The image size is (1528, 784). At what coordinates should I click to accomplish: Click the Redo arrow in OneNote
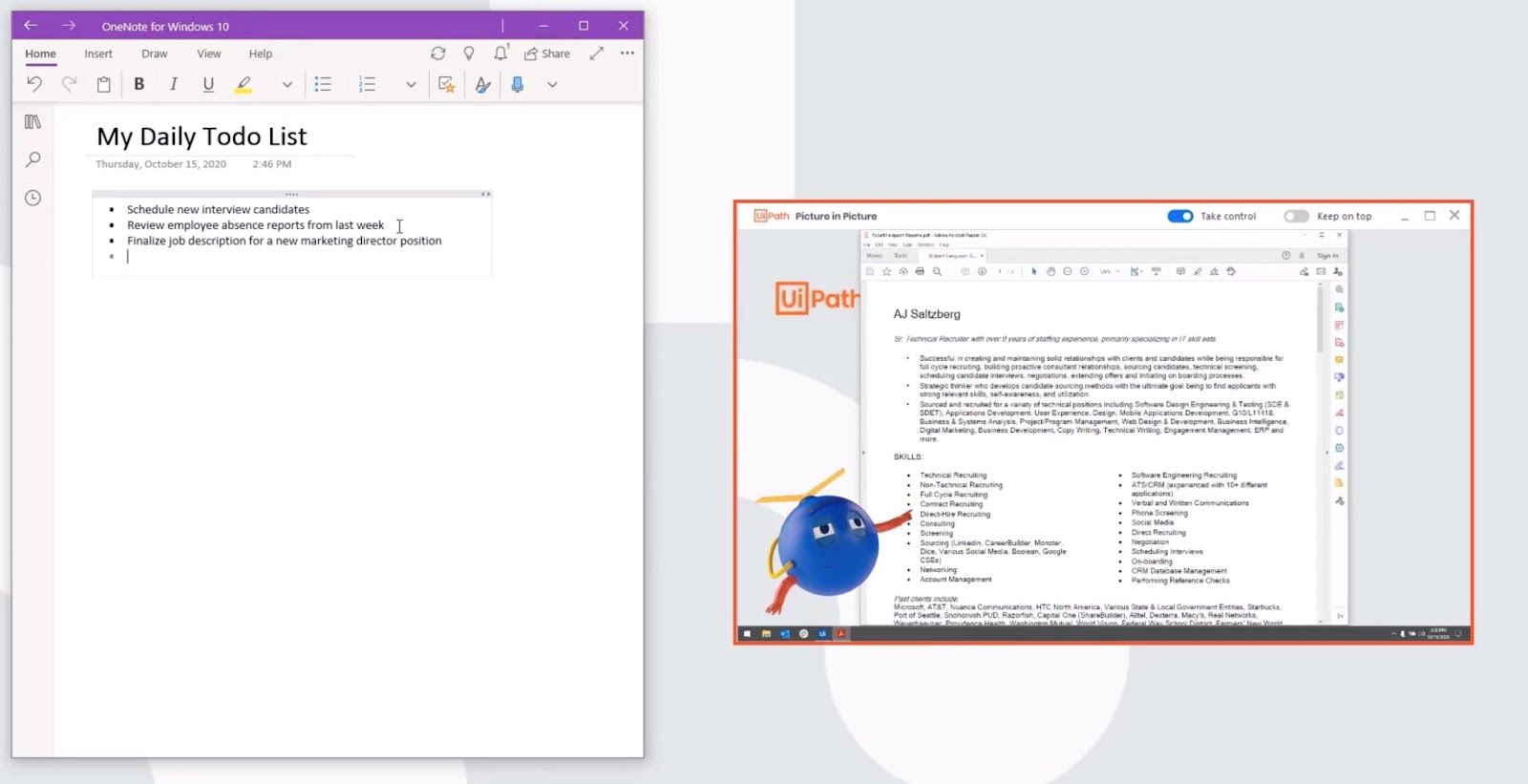69,84
